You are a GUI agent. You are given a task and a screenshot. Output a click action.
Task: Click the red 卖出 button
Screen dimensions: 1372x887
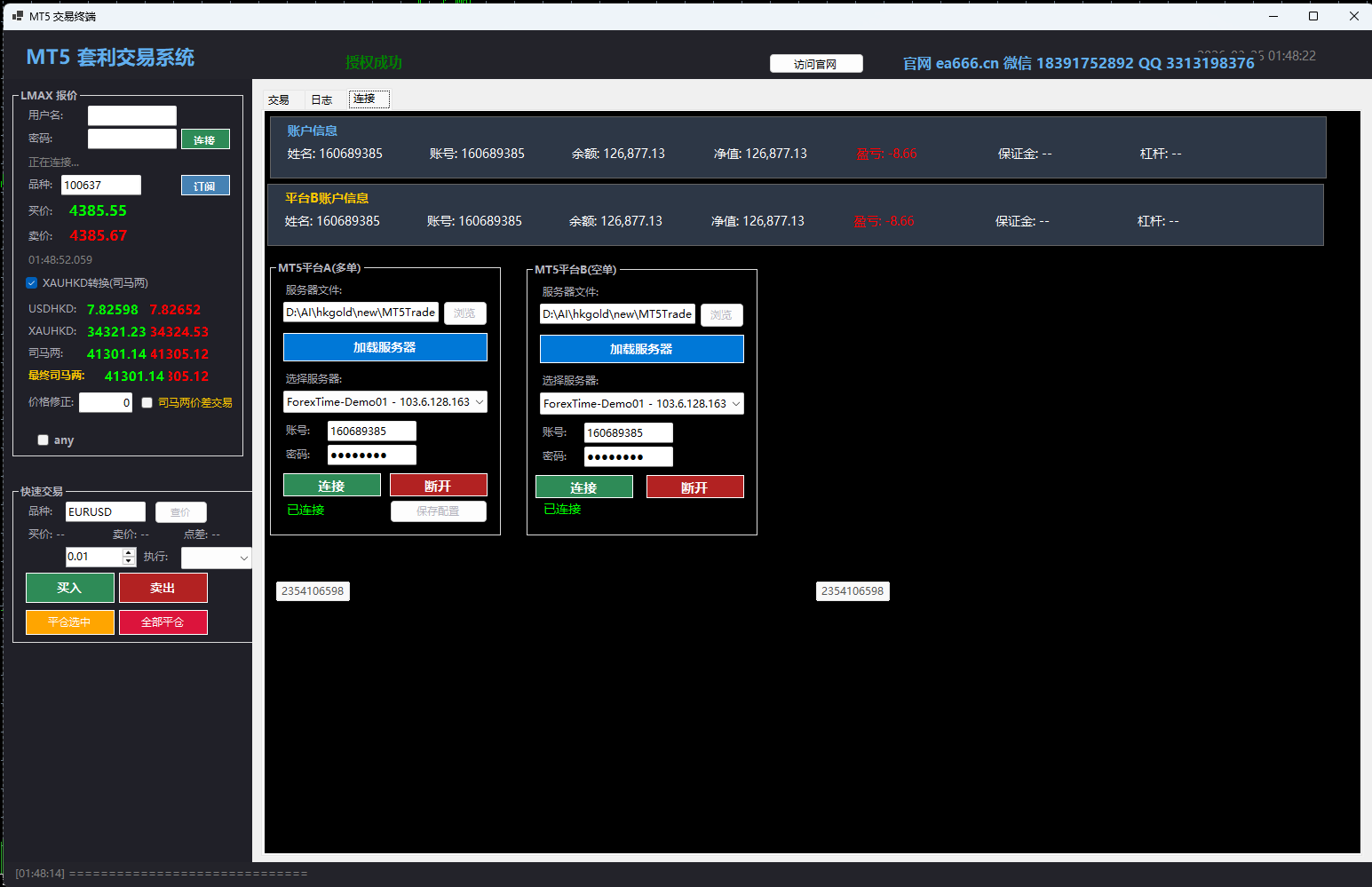(163, 588)
